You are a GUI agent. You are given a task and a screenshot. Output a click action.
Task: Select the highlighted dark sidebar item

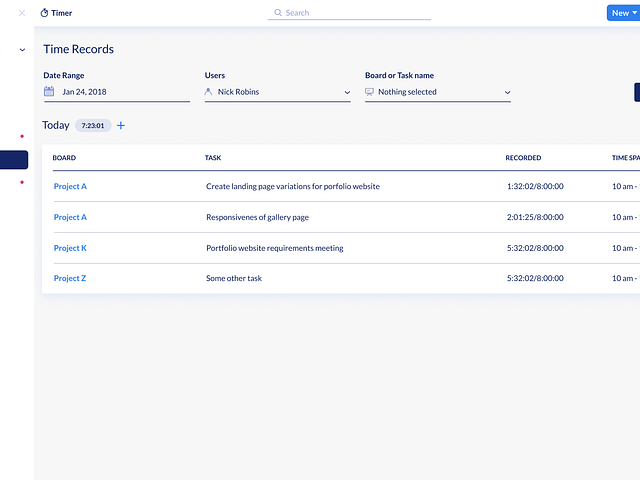click(14, 160)
